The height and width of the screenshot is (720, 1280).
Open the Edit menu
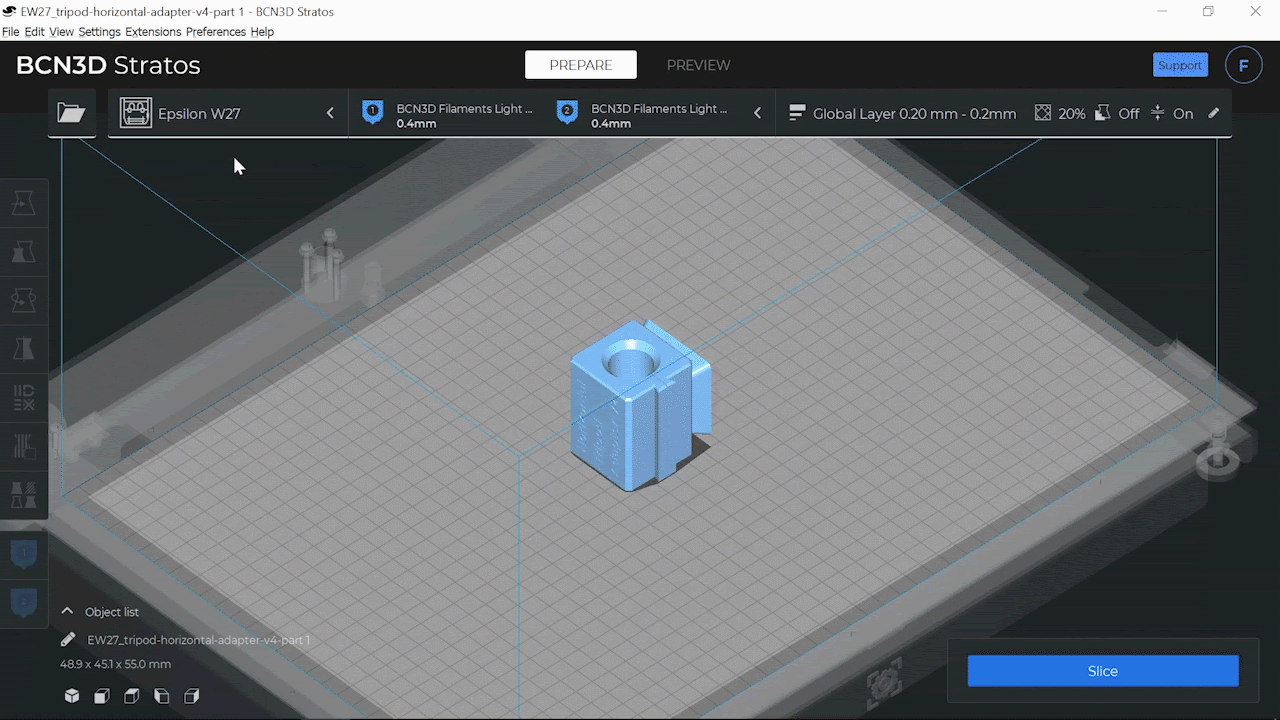[34, 32]
